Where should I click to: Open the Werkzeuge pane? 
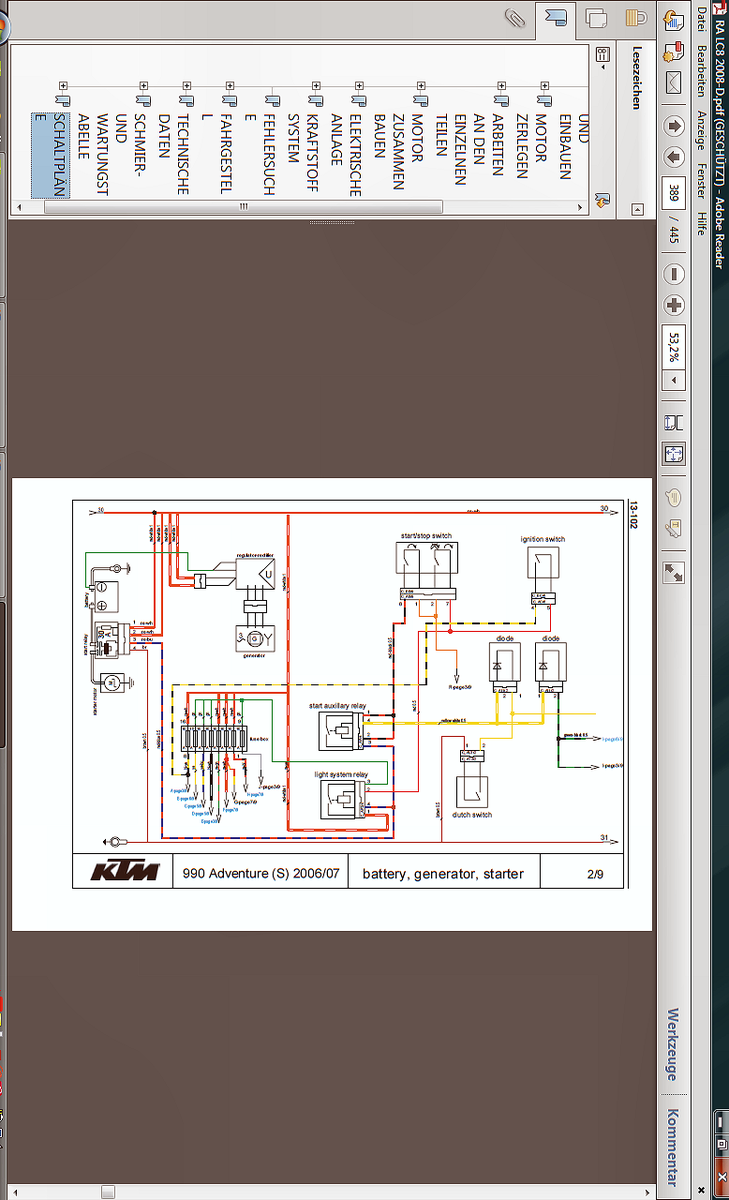click(x=673, y=1043)
